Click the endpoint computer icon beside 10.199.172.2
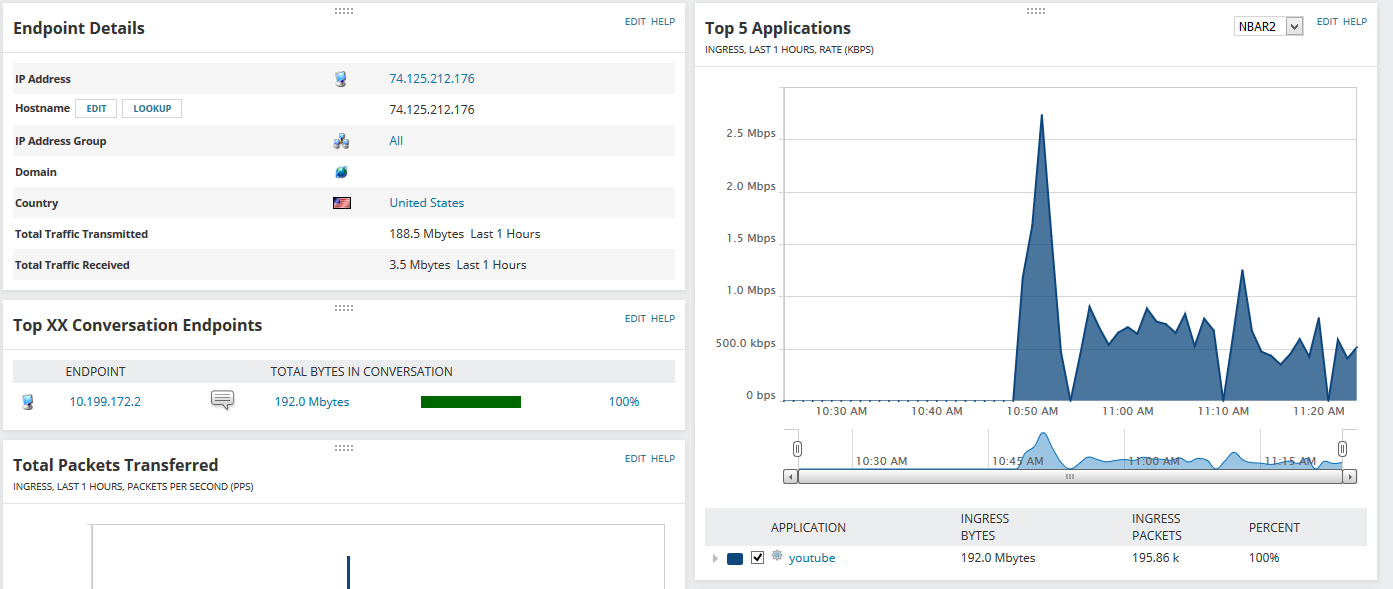 (x=28, y=402)
